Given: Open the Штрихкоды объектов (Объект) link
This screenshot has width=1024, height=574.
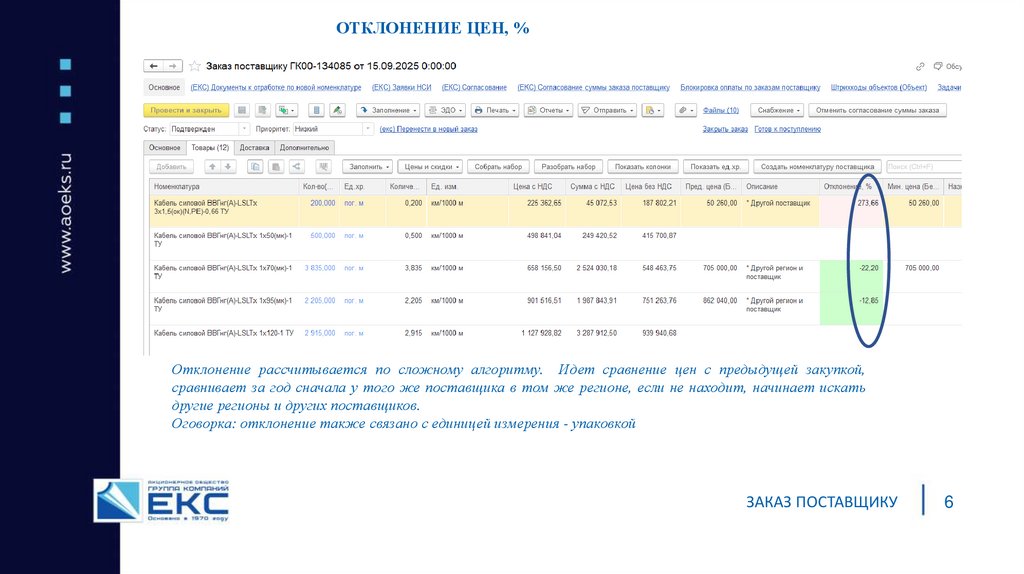Looking at the screenshot, I should click(x=879, y=88).
